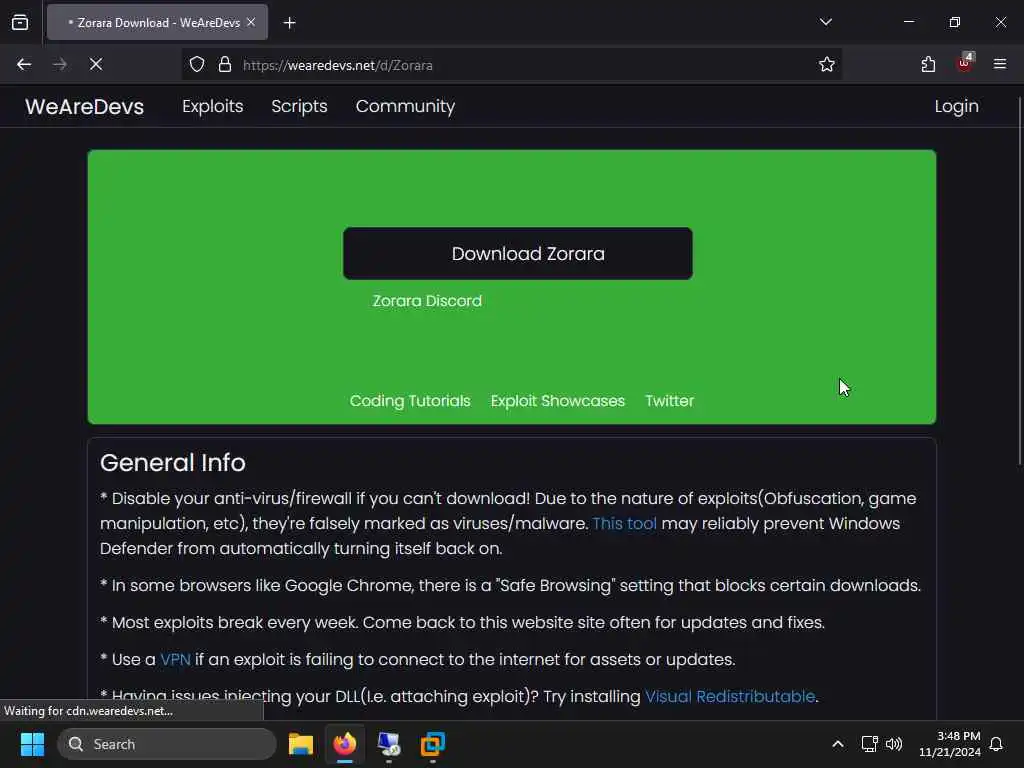The height and width of the screenshot is (768, 1024).
Task: Stop loading the page
Action: tap(96, 65)
